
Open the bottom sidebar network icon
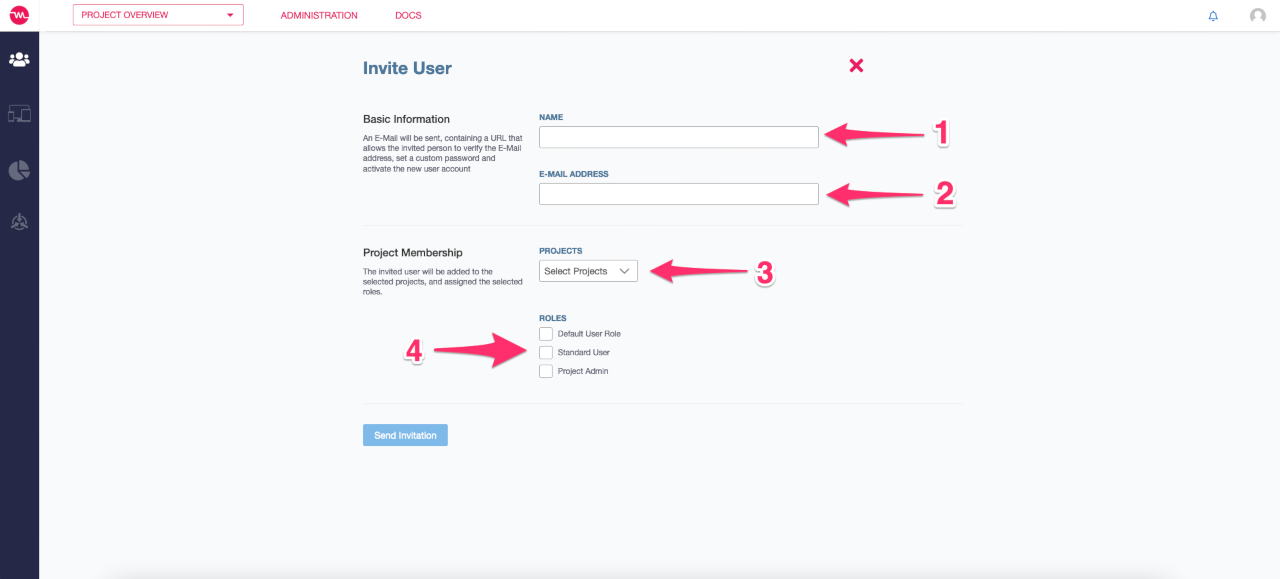(x=19, y=223)
